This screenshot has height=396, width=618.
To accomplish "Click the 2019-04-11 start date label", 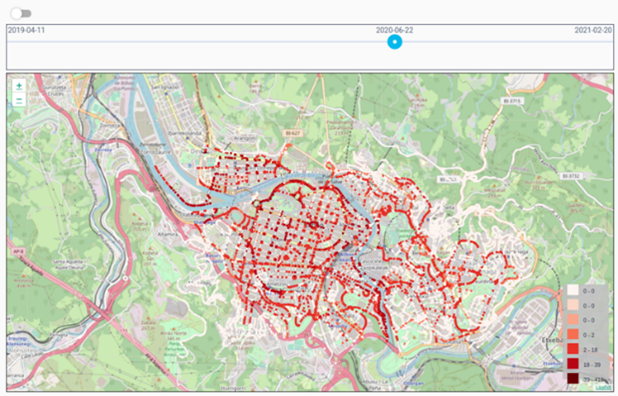I will (x=26, y=30).
